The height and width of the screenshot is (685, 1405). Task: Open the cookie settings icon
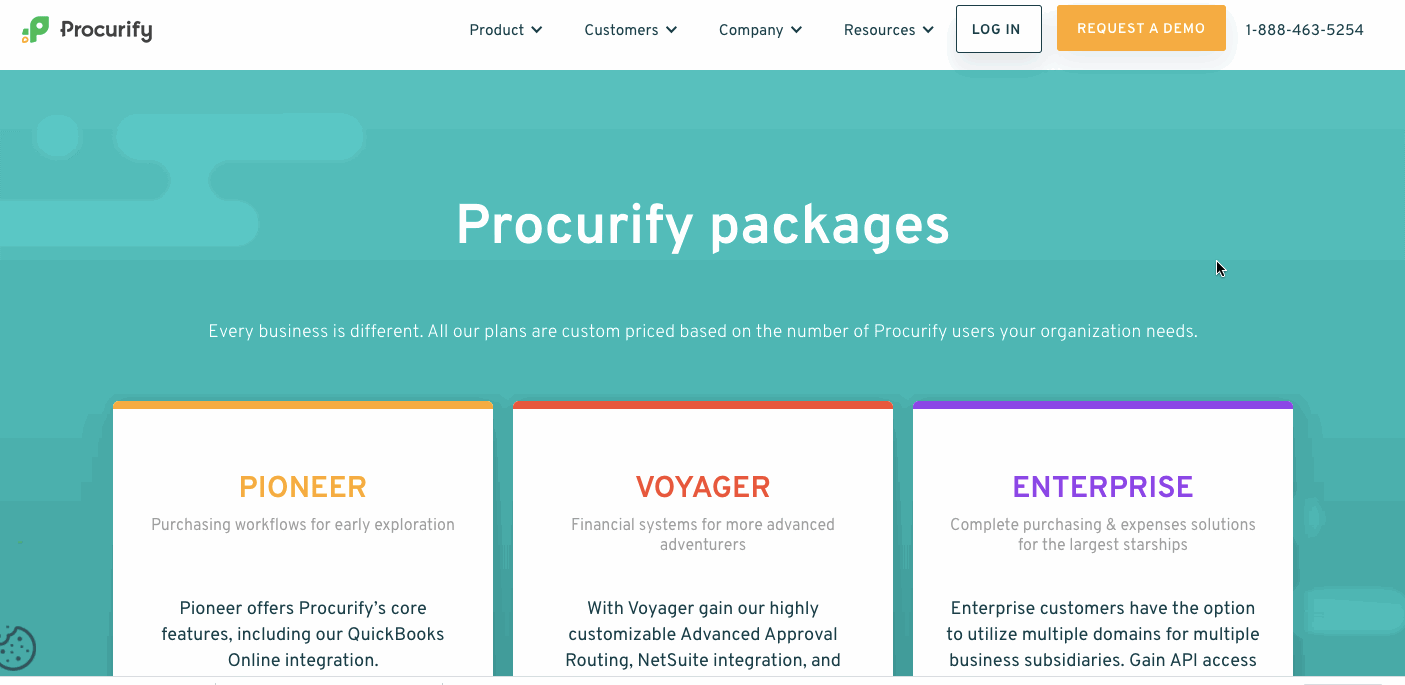(17, 648)
